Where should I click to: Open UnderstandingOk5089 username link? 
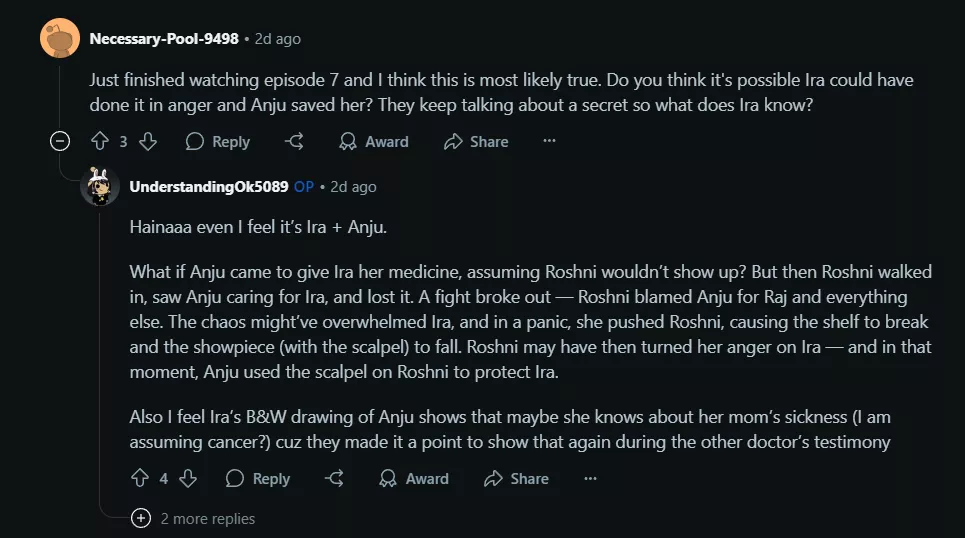click(x=209, y=187)
